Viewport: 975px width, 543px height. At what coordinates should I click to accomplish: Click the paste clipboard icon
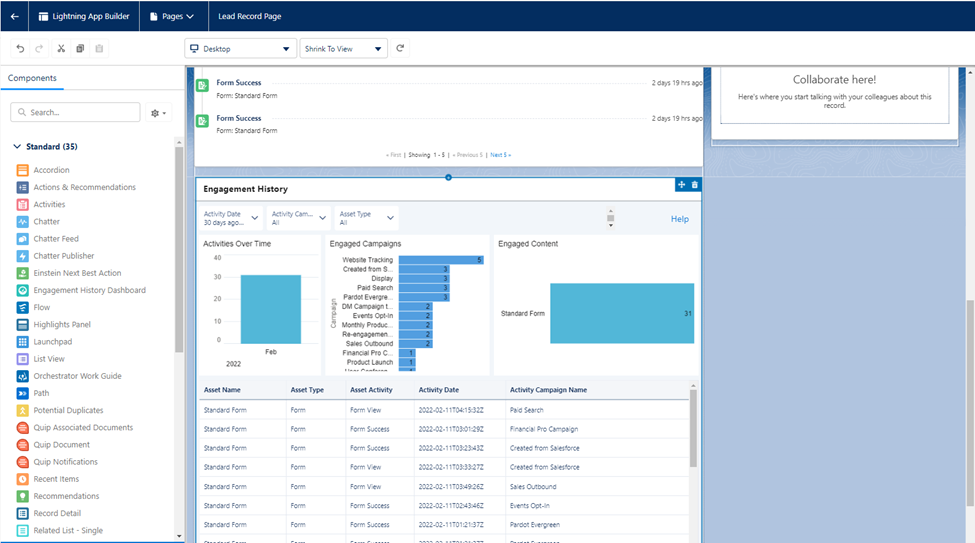pyautogui.click(x=99, y=49)
